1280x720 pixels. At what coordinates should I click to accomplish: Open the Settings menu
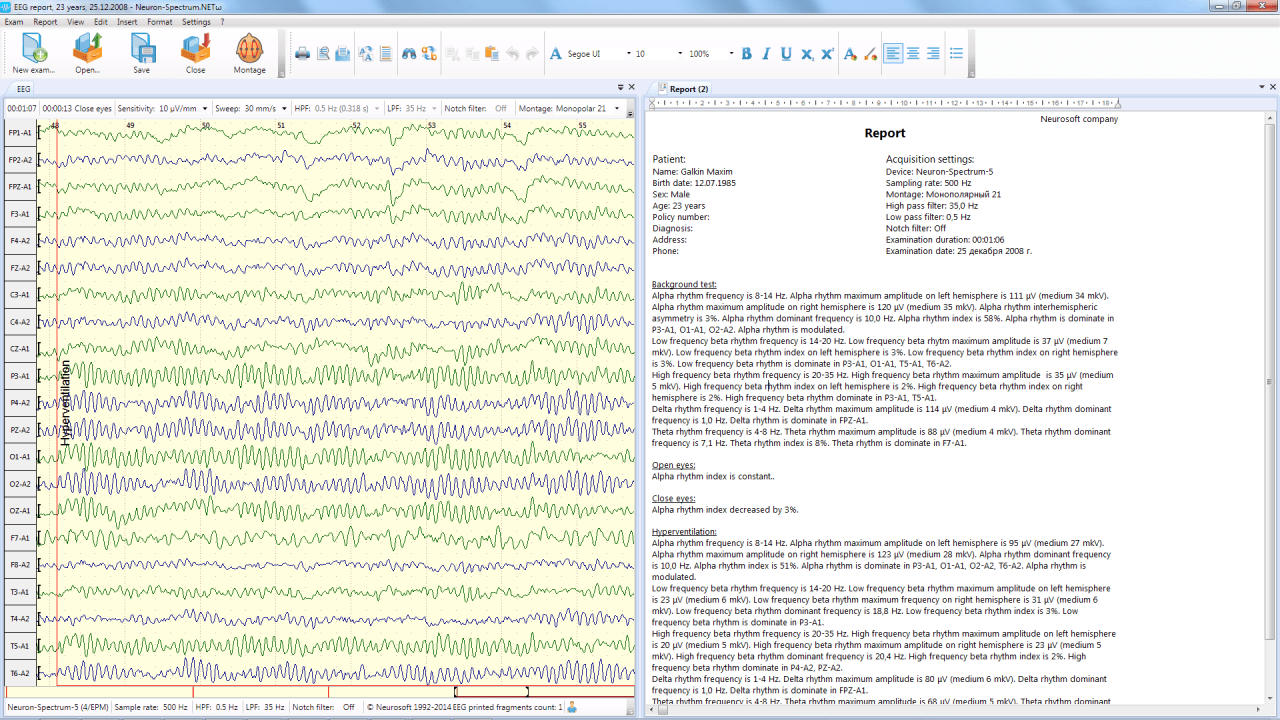pos(197,21)
